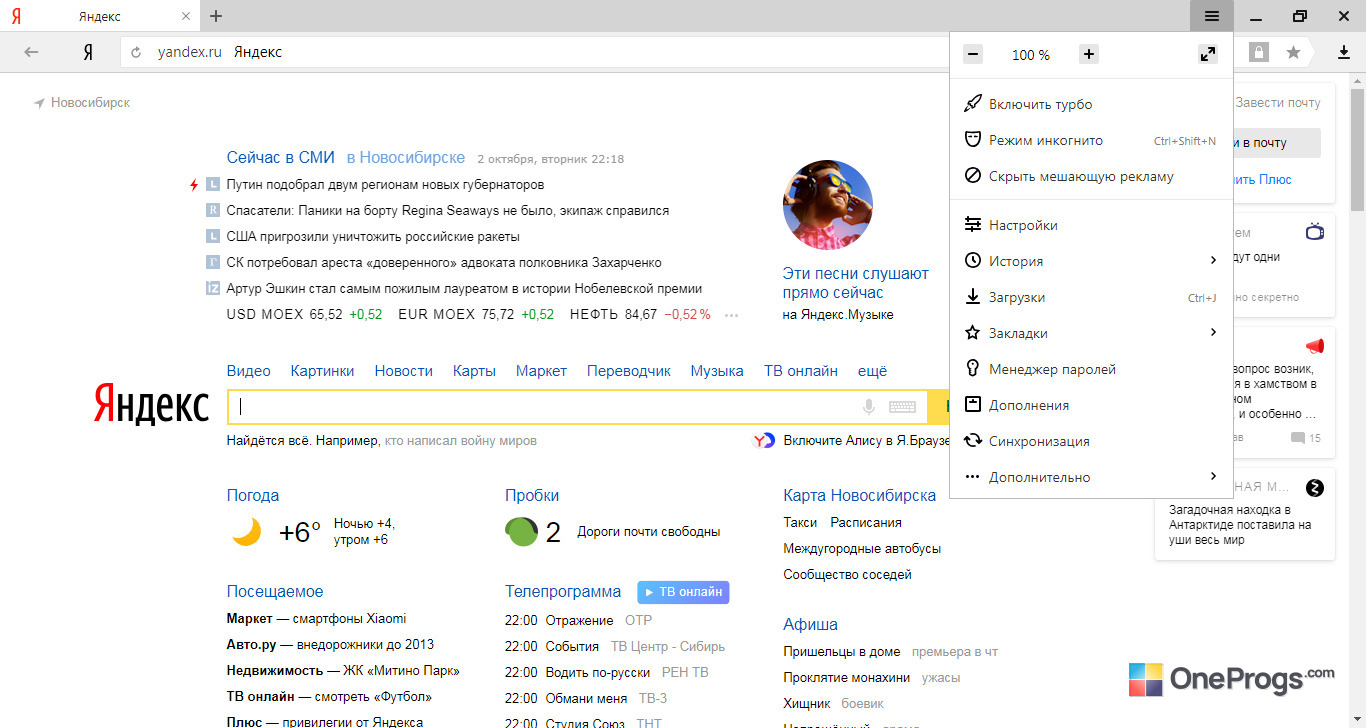Bookmark page with the star icon
This screenshot has width=1366, height=728.
[1293, 52]
